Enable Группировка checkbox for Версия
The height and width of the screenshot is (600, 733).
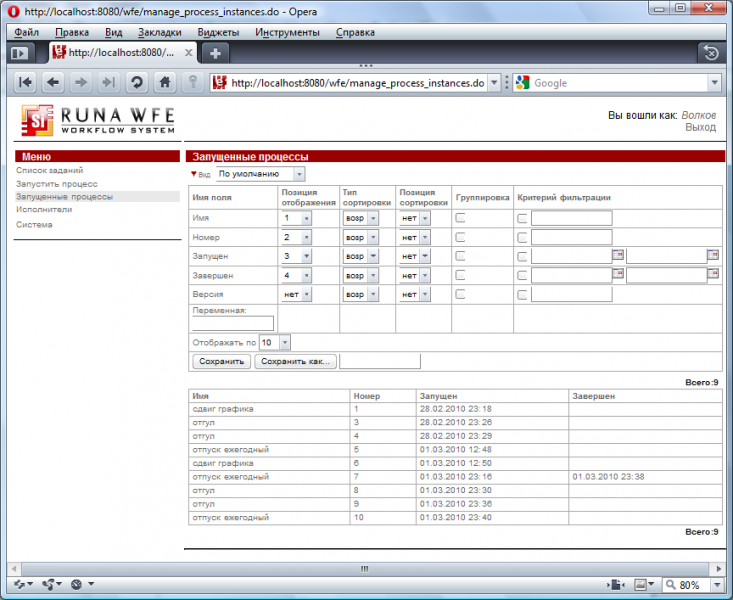pos(460,294)
